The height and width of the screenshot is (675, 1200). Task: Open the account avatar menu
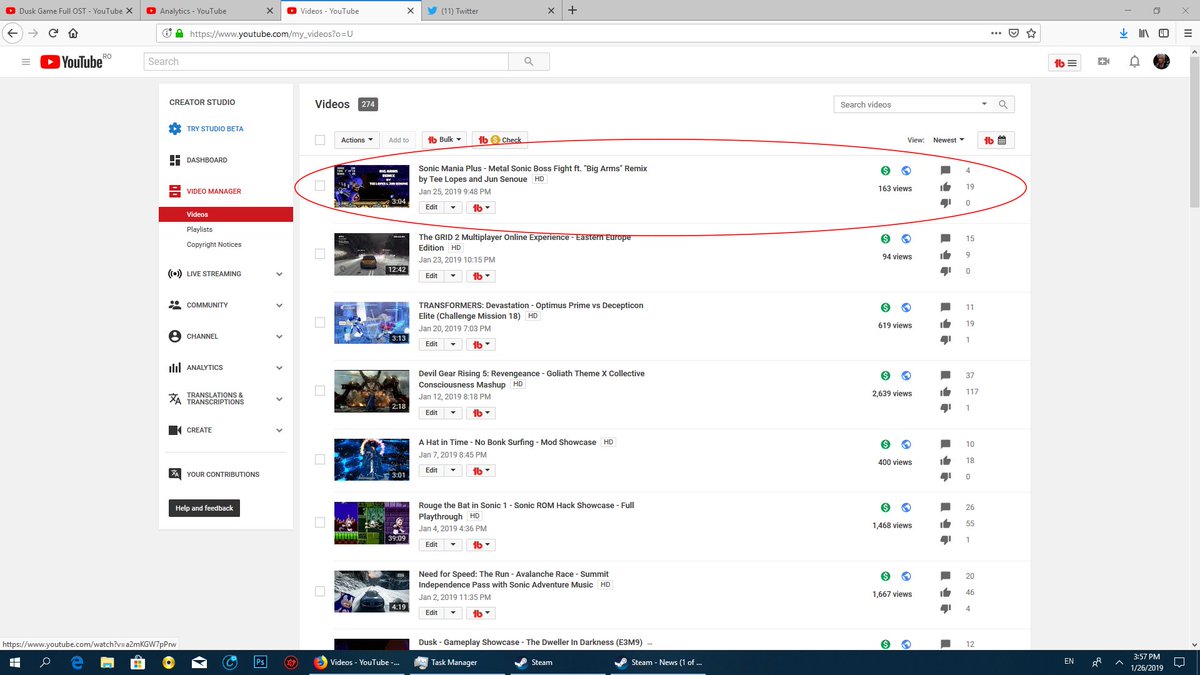click(1161, 62)
